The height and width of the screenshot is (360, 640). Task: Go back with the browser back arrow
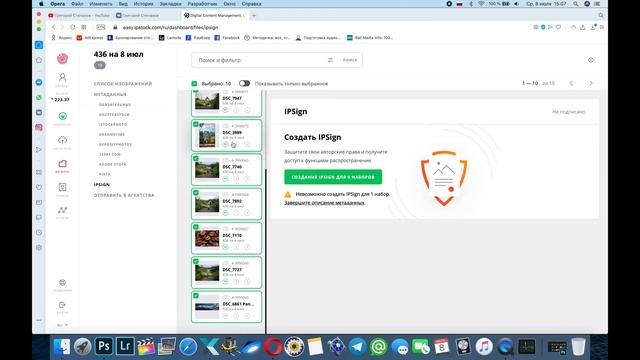53,27
